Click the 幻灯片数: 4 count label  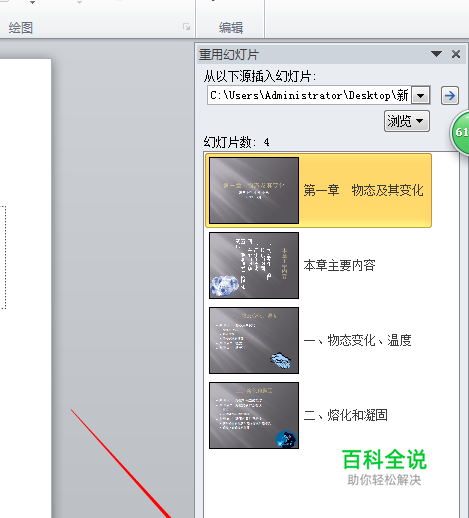pyautogui.click(x=236, y=143)
